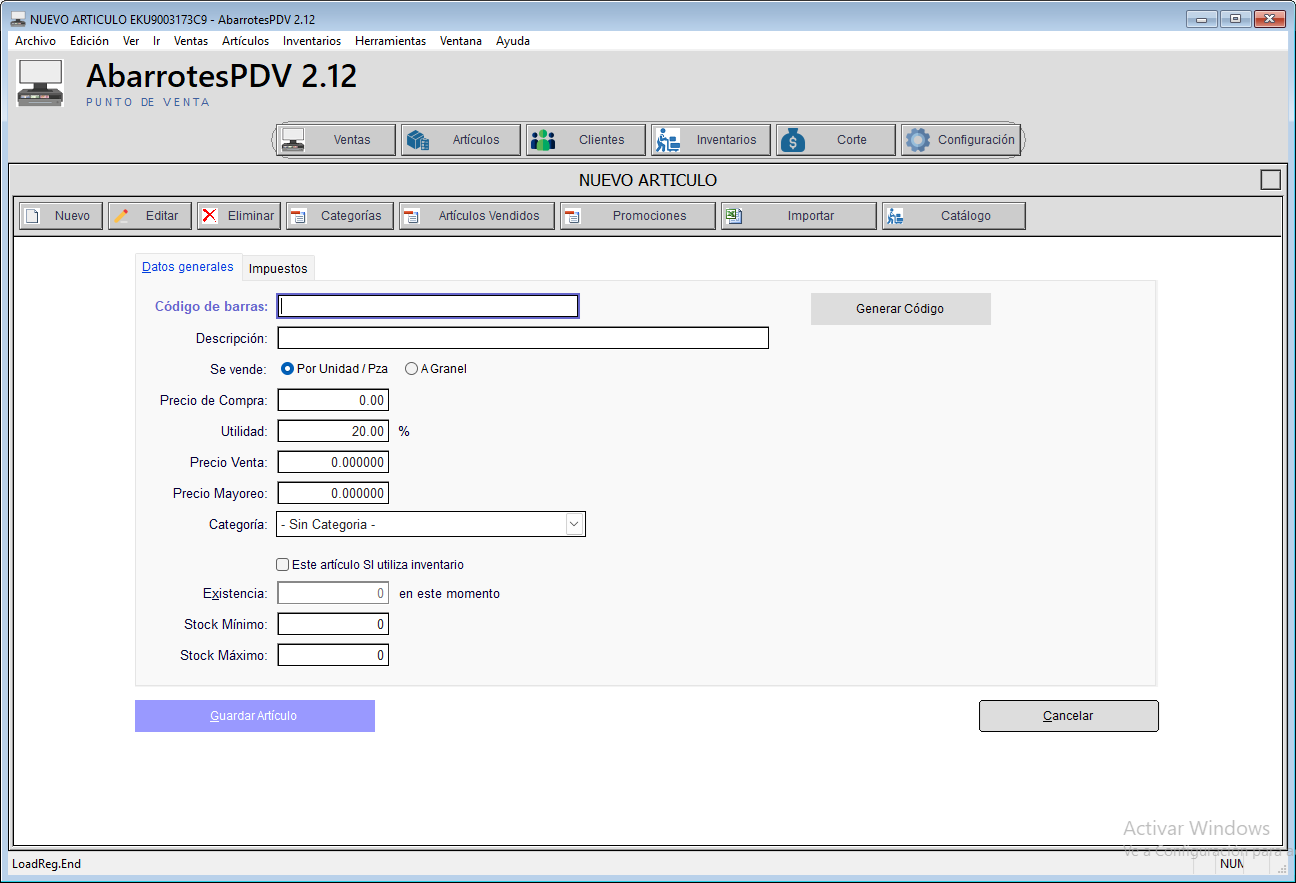The image size is (1296, 883).
Task: Create a new article with Nuevo
Action: (x=61, y=216)
